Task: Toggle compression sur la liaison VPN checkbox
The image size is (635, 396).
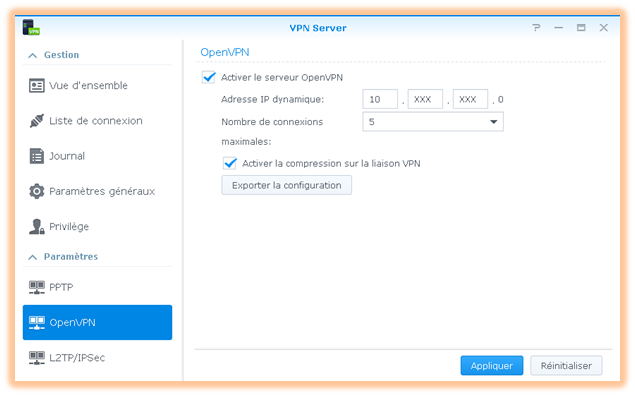Action: (x=230, y=163)
